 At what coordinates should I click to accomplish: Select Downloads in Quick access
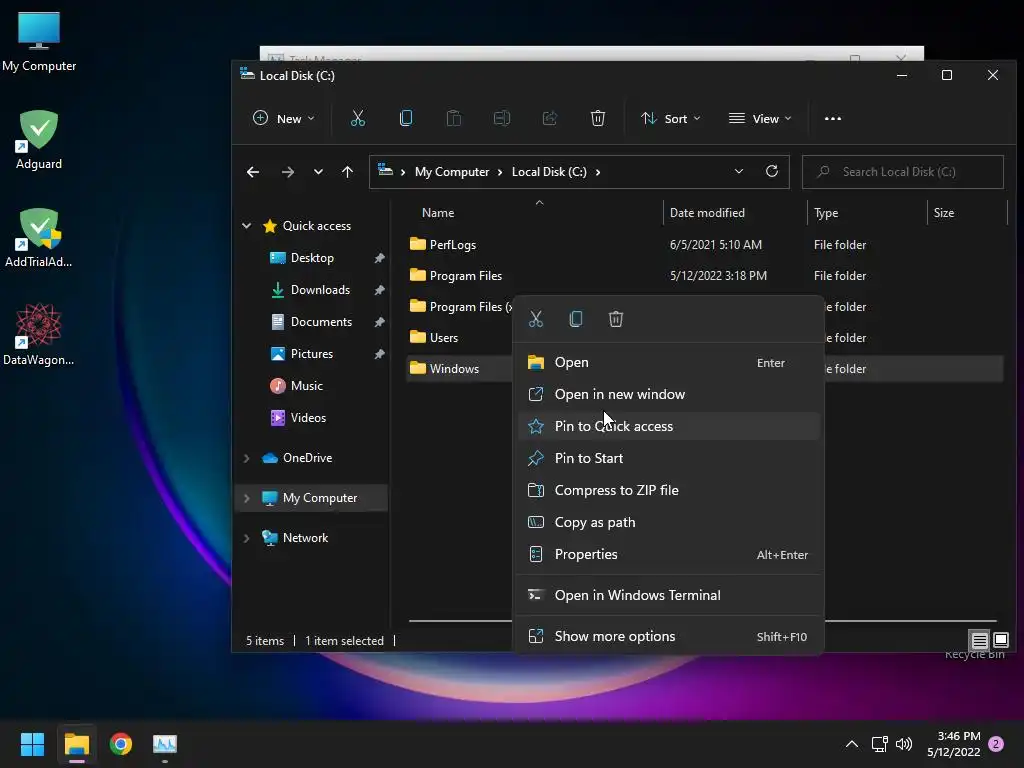tap(320, 290)
